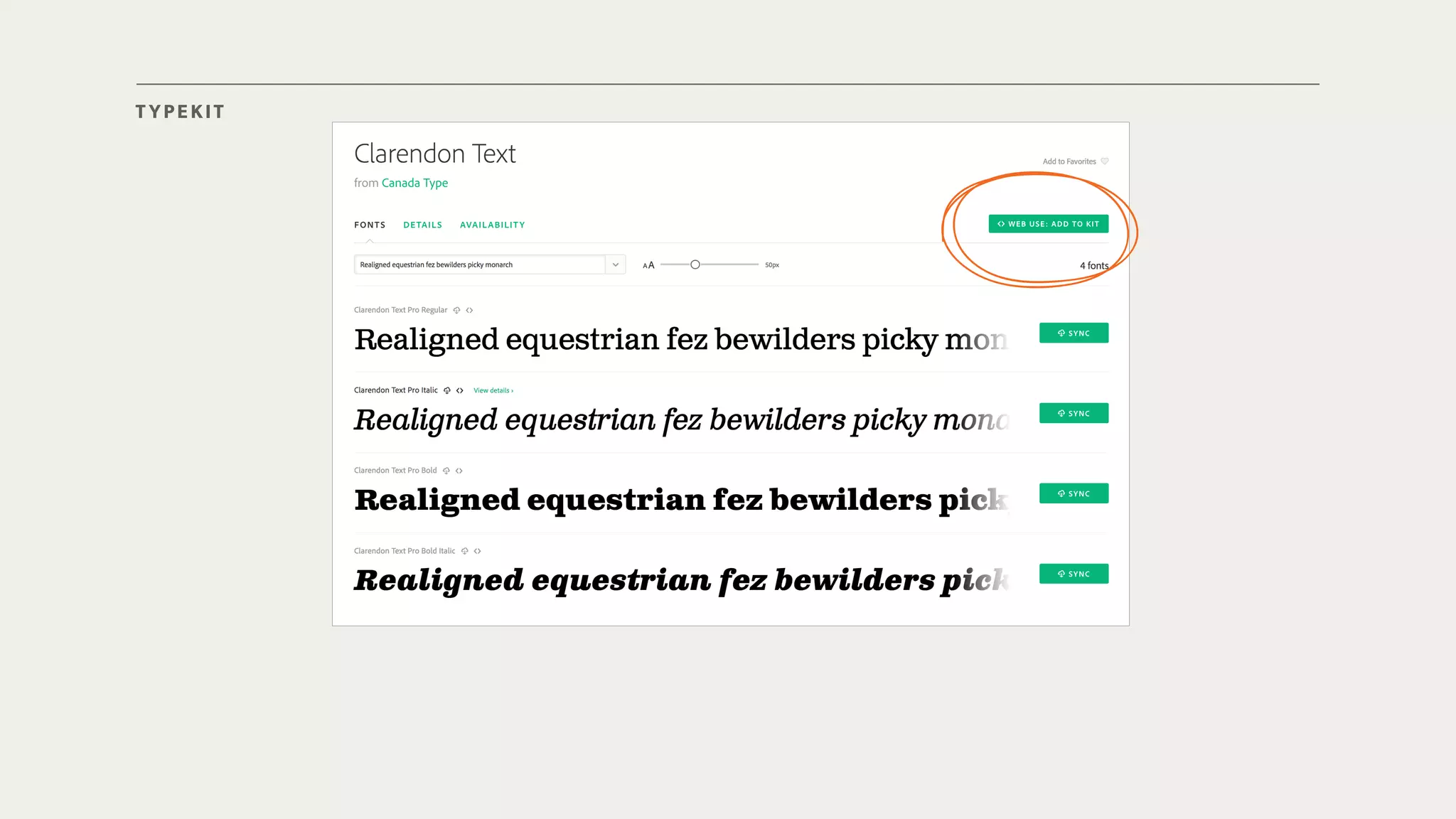Sync the Clarendon Text Pro Bold Italic font
Screen dimensions: 1456x819
click(1074, 574)
